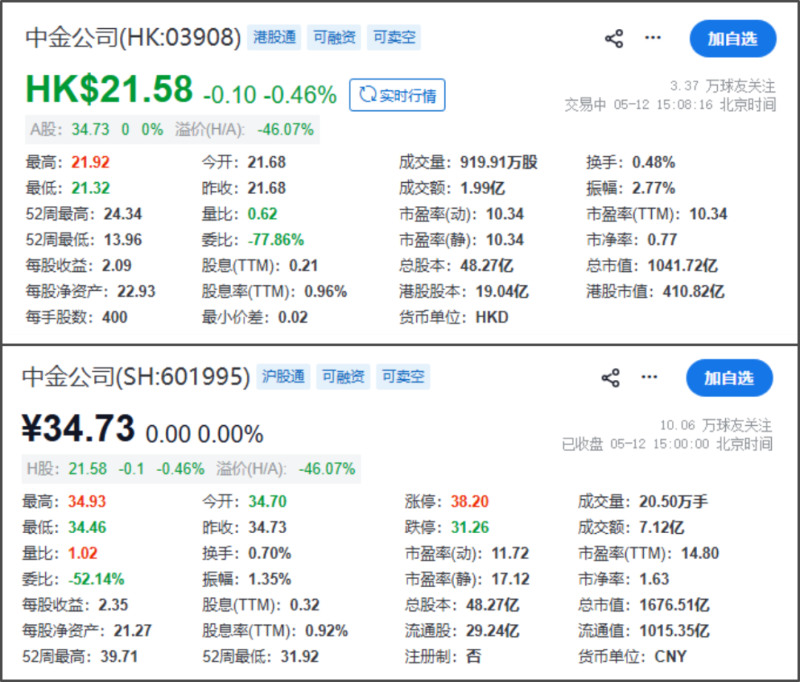Click 最低 value 34.46
This screenshot has width=800, height=682.
87,527
